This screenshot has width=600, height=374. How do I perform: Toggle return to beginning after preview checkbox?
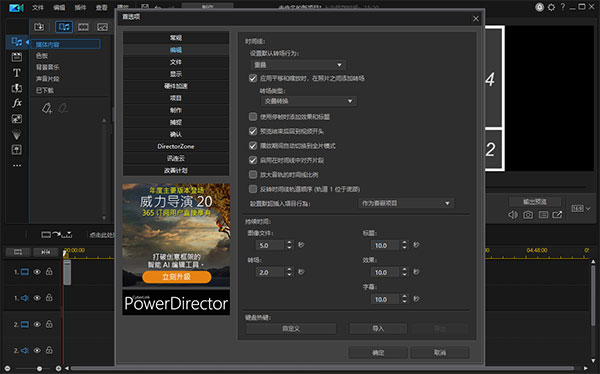coord(253,131)
